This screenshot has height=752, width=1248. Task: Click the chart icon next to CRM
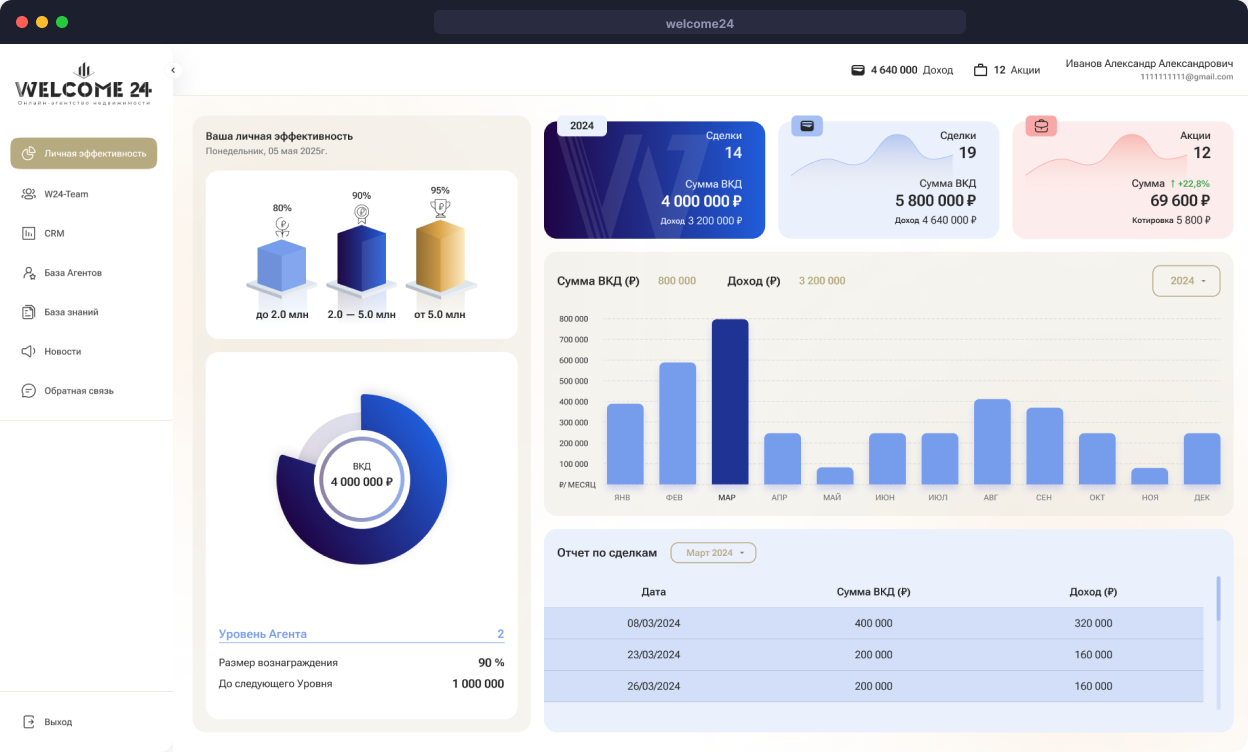click(28, 233)
